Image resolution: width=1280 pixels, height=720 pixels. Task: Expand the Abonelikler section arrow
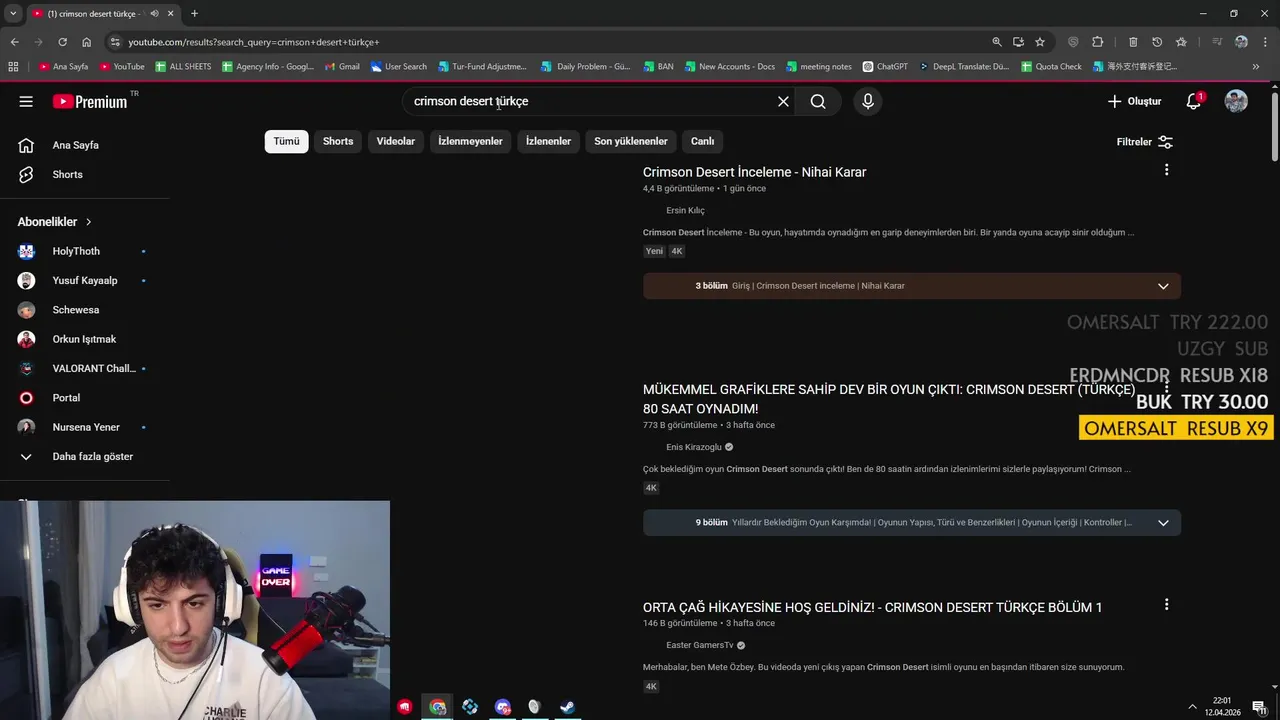coord(88,222)
